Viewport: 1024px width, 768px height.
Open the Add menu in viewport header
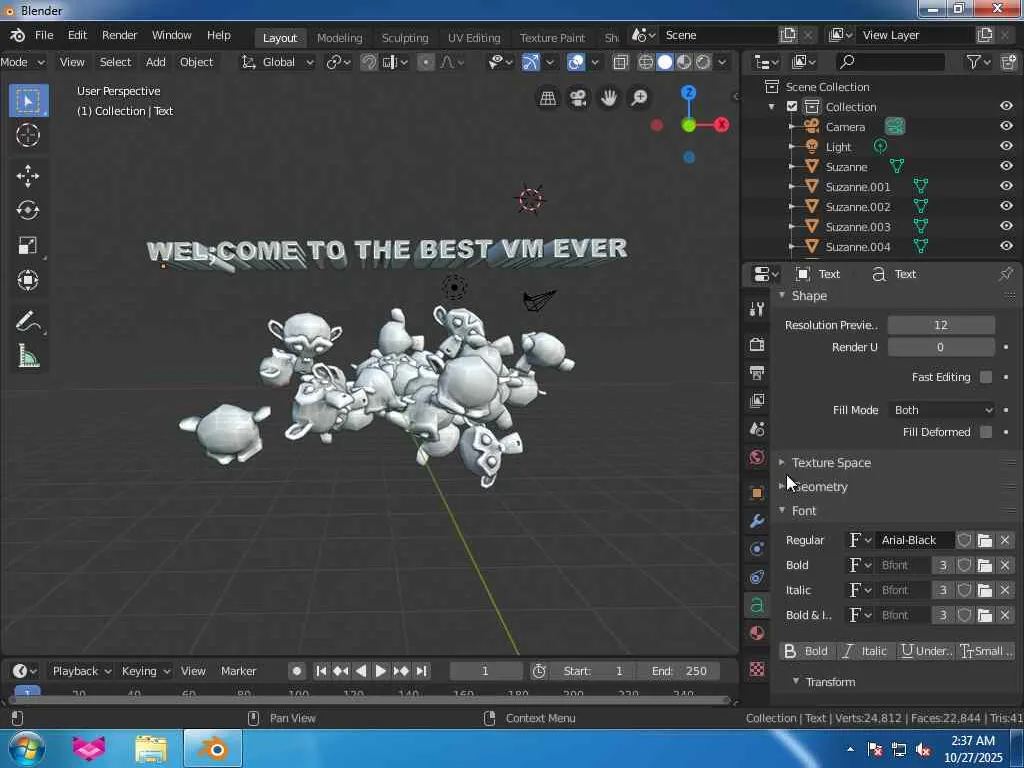[x=155, y=62]
